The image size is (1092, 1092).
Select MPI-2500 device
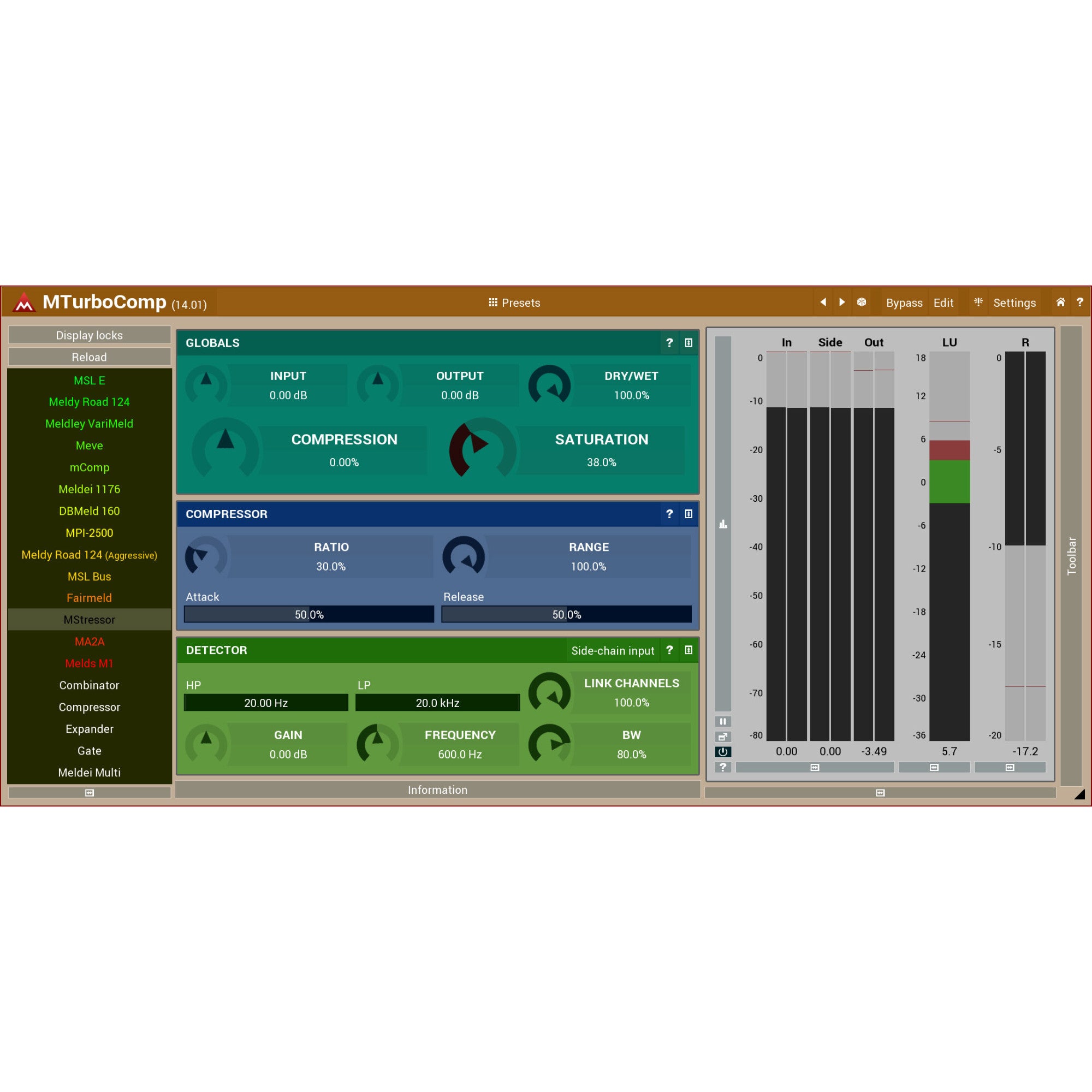(90, 533)
